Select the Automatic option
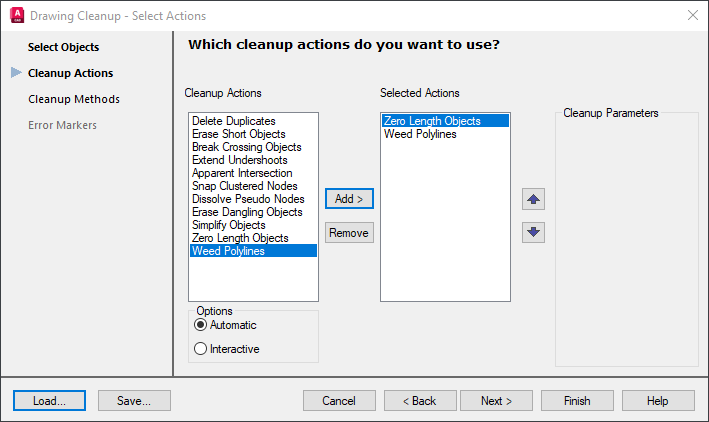Screen dimensions: 709x422 click(201, 325)
